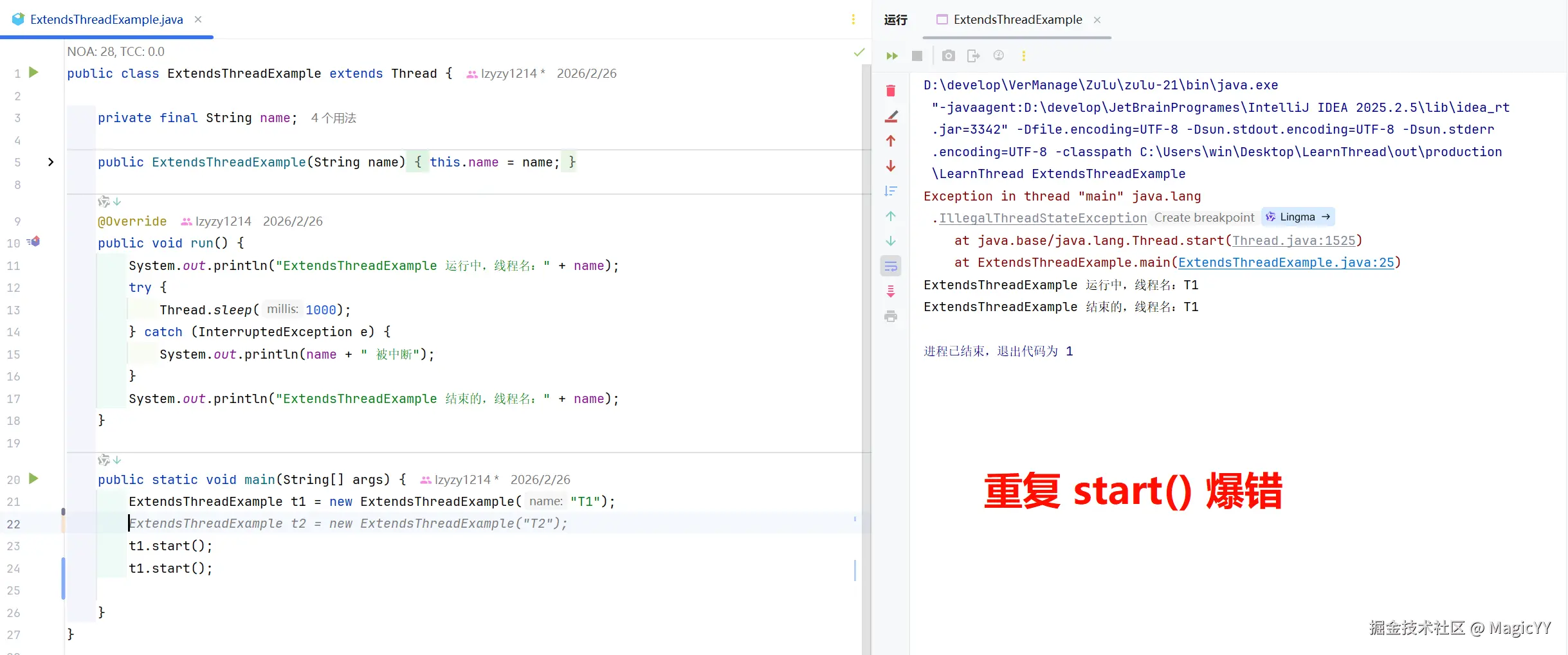Click red up arrow in console sidebar
Screen dimensions: 1568x655
(x=891, y=141)
